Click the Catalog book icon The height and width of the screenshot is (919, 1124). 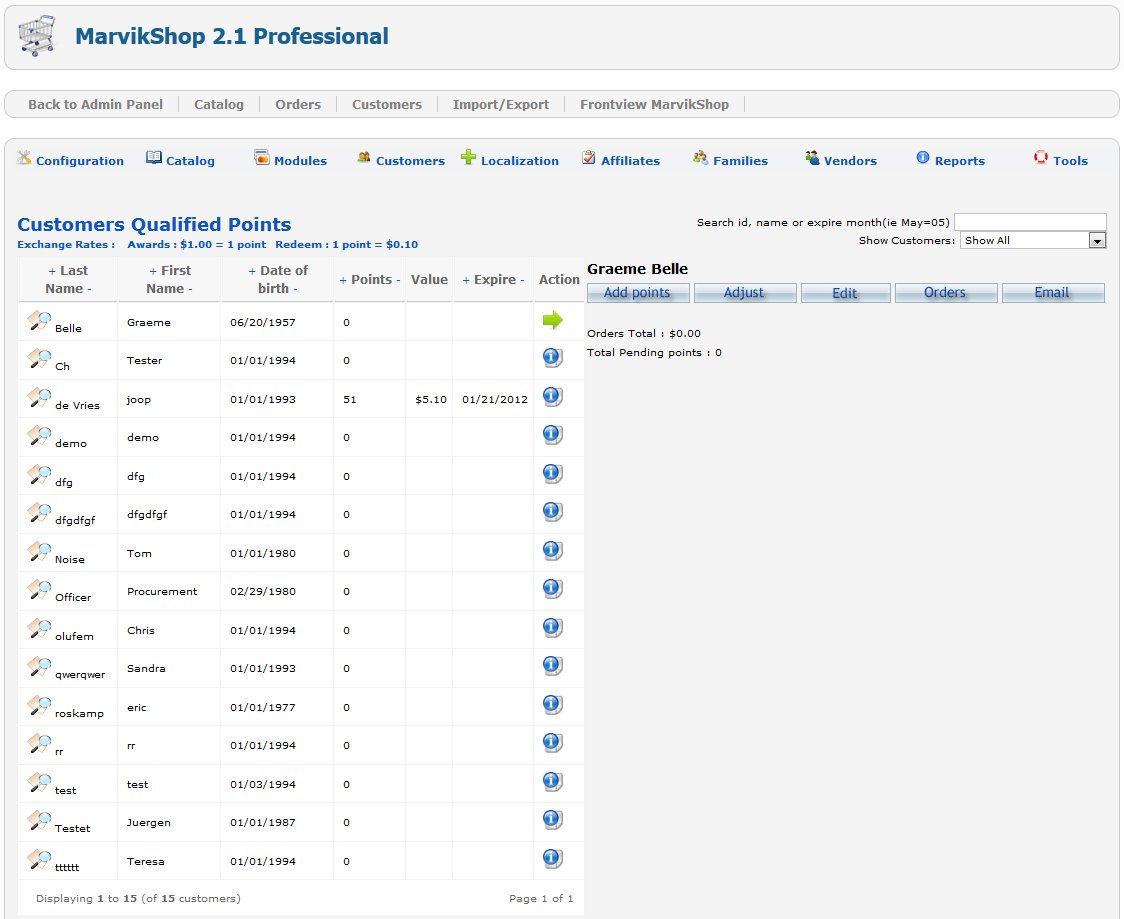pos(153,158)
